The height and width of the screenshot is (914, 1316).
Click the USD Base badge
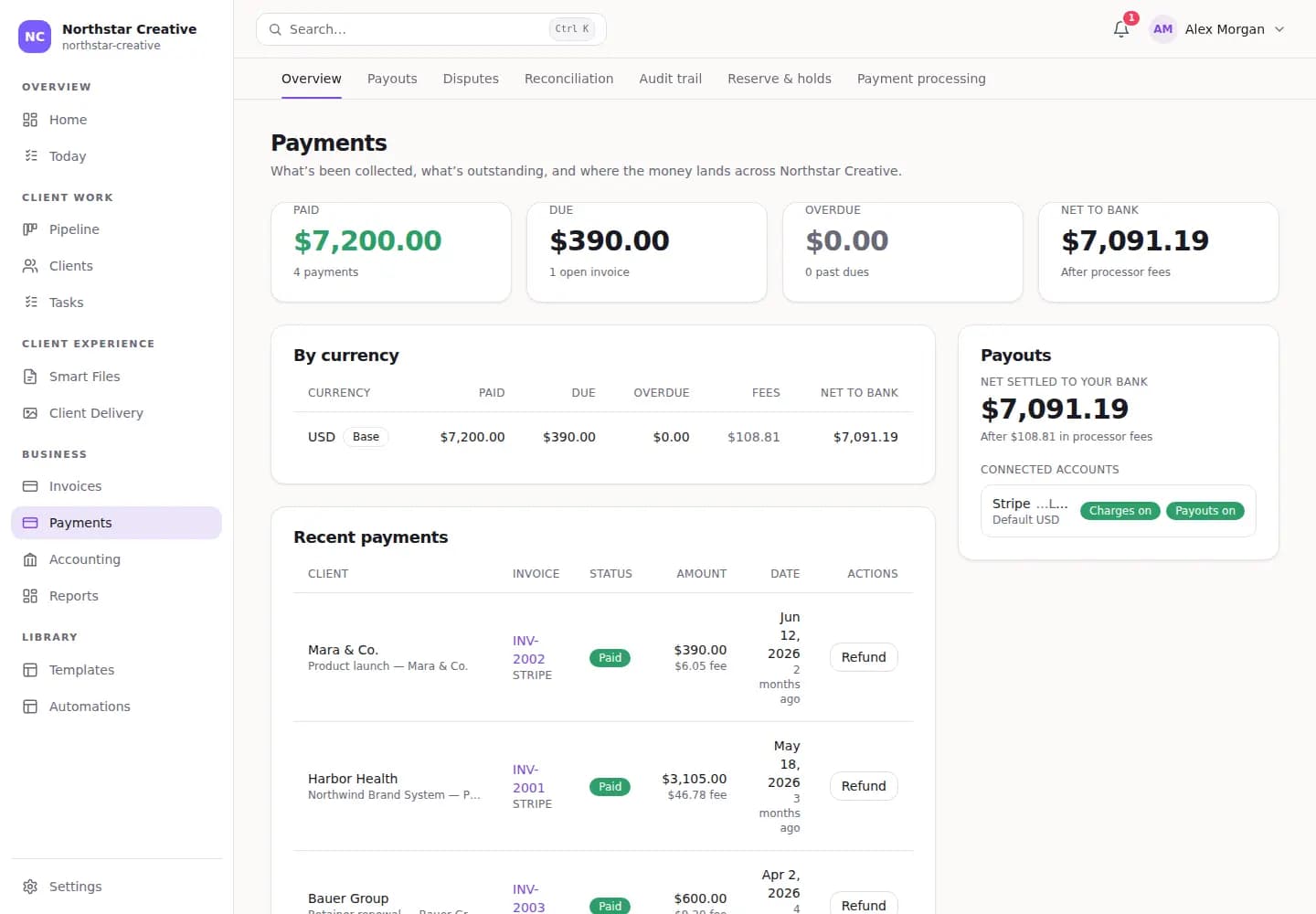point(366,437)
